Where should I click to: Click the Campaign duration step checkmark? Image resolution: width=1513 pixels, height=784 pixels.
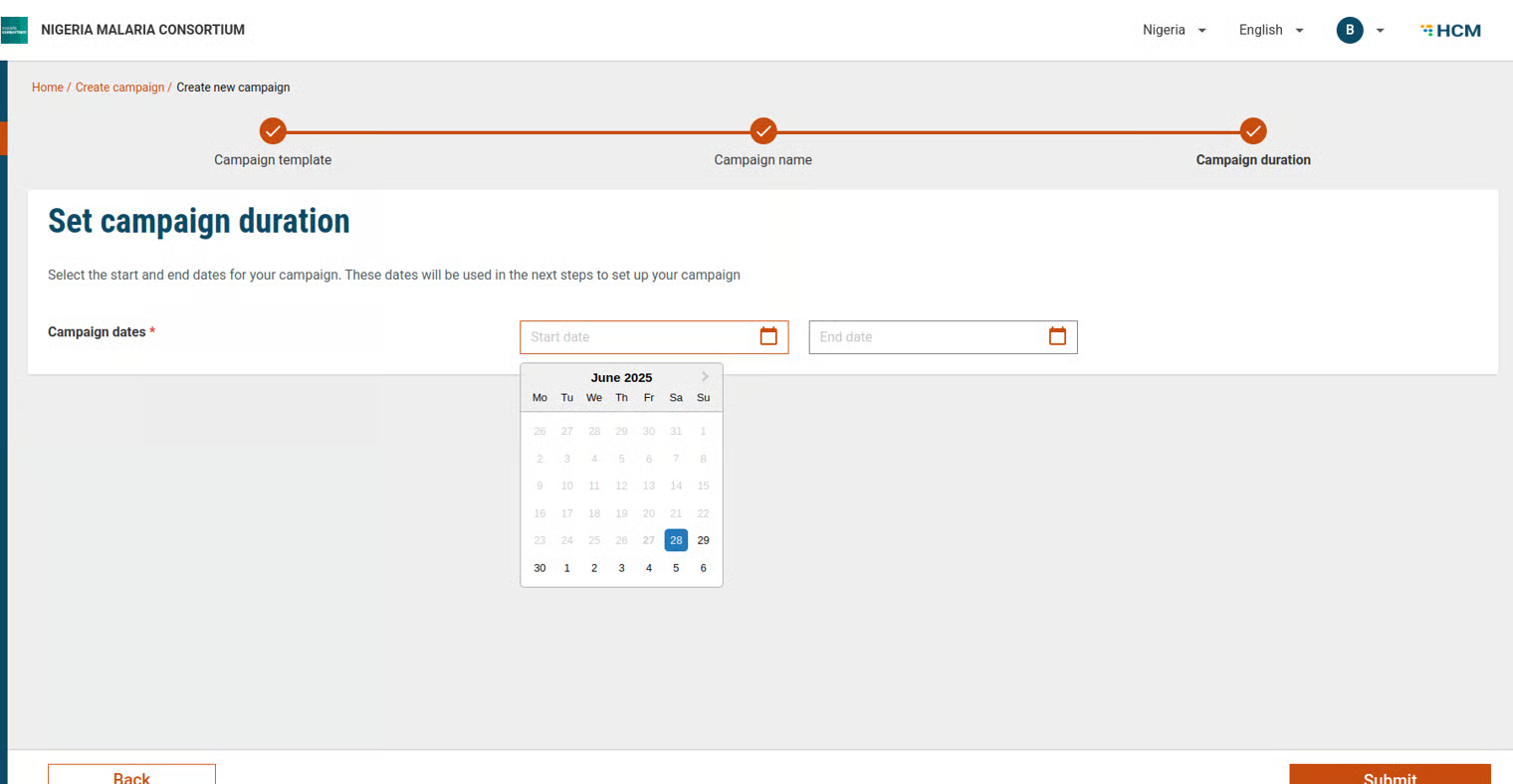[1252, 131]
